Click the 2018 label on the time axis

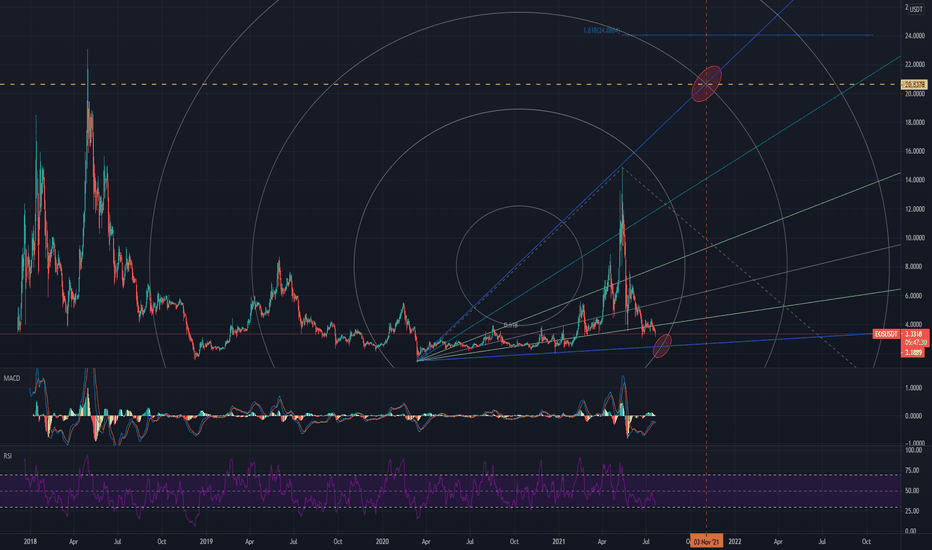tap(30, 542)
